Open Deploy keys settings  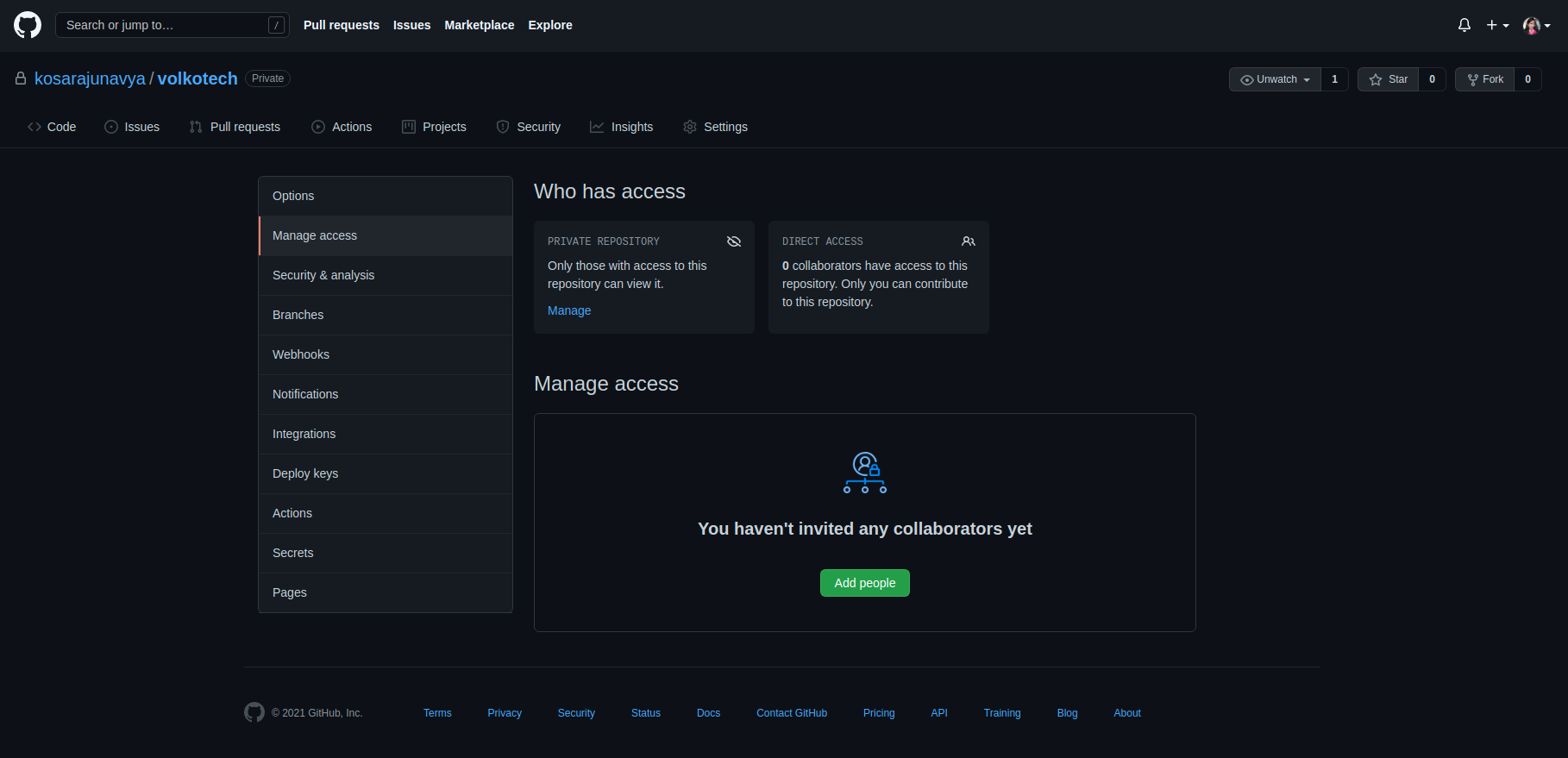(x=305, y=473)
